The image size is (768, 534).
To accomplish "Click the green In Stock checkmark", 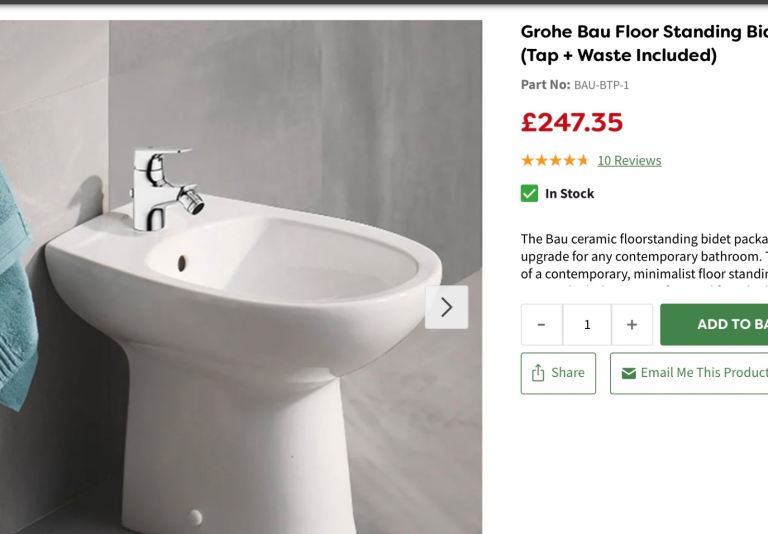I will [x=529, y=193].
